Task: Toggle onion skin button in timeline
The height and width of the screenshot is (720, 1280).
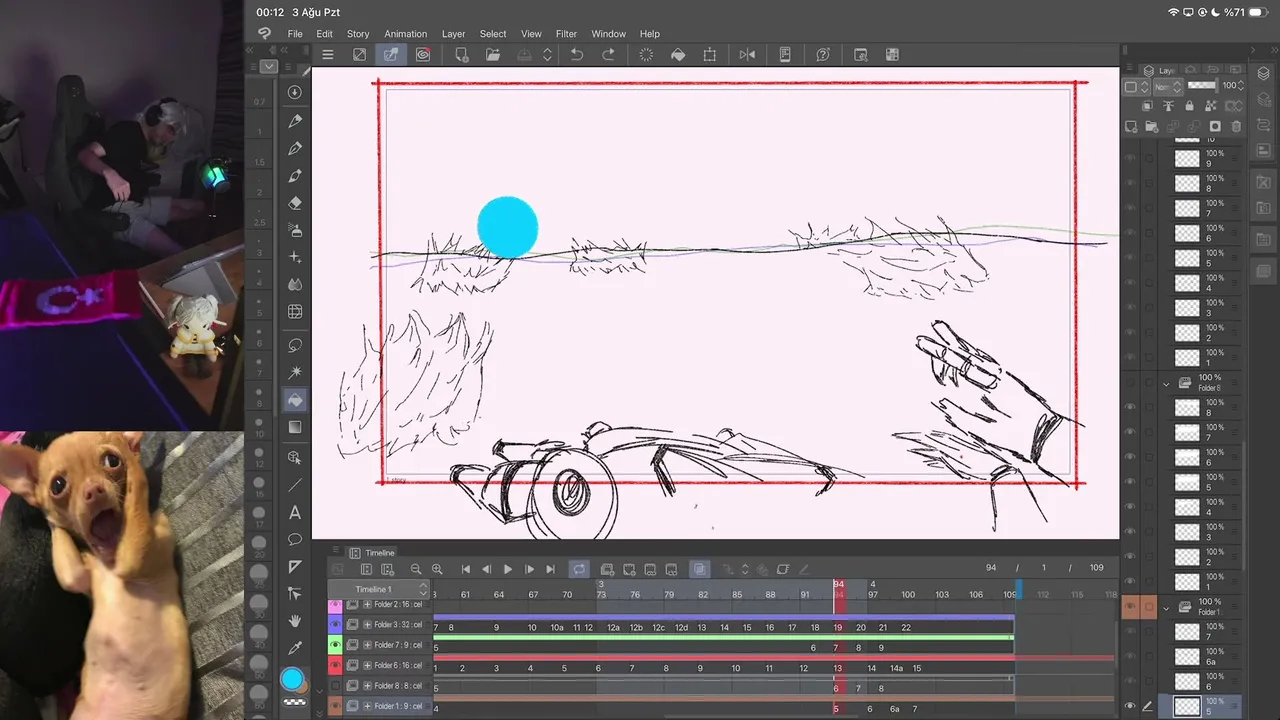Action: tap(700, 569)
